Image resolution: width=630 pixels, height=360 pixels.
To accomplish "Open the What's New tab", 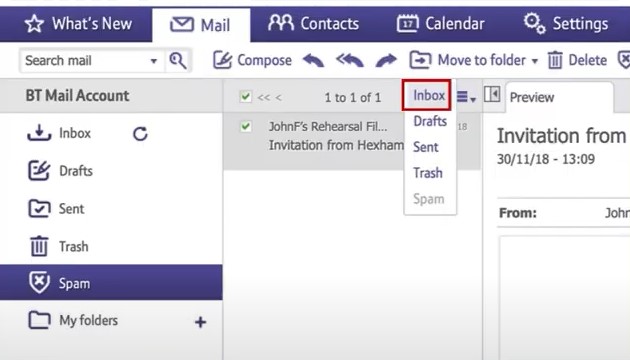I will (78, 24).
